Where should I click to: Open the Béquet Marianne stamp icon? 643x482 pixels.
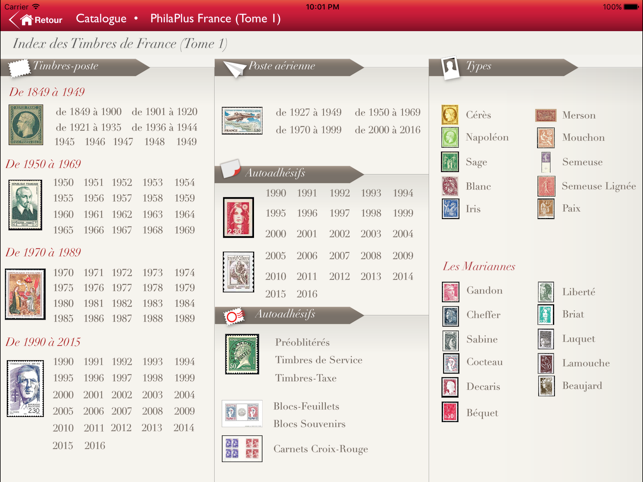click(450, 412)
